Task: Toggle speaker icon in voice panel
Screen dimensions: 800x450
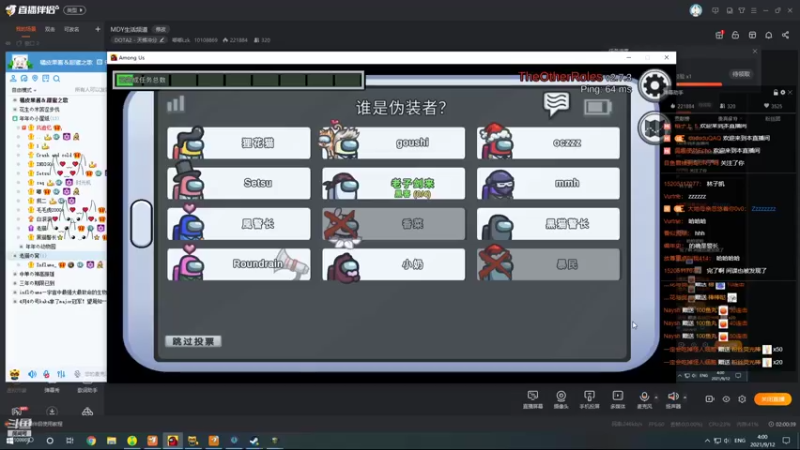Action: click(32, 374)
